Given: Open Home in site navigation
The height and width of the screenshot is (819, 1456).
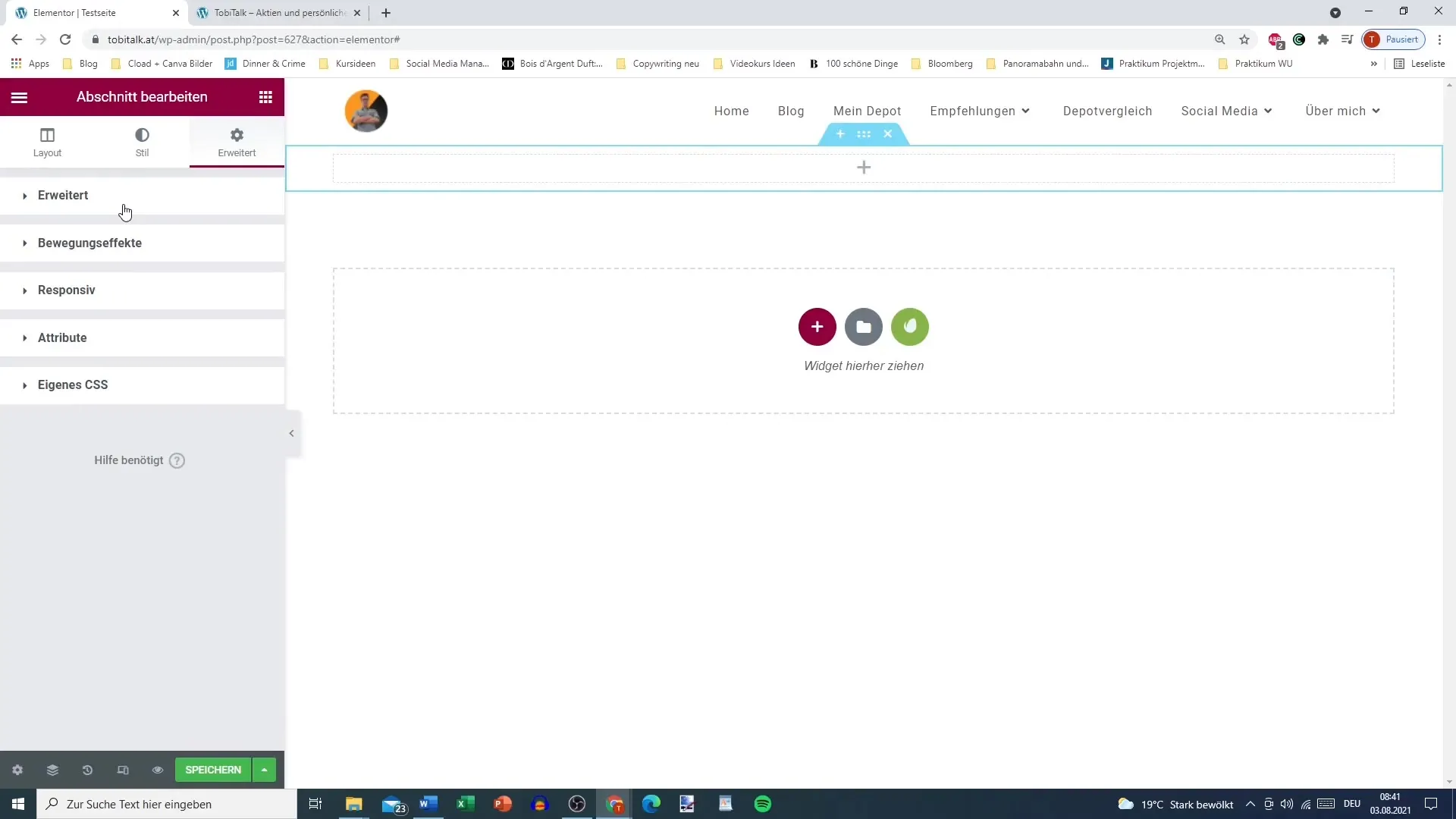Looking at the screenshot, I should coord(732,111).
